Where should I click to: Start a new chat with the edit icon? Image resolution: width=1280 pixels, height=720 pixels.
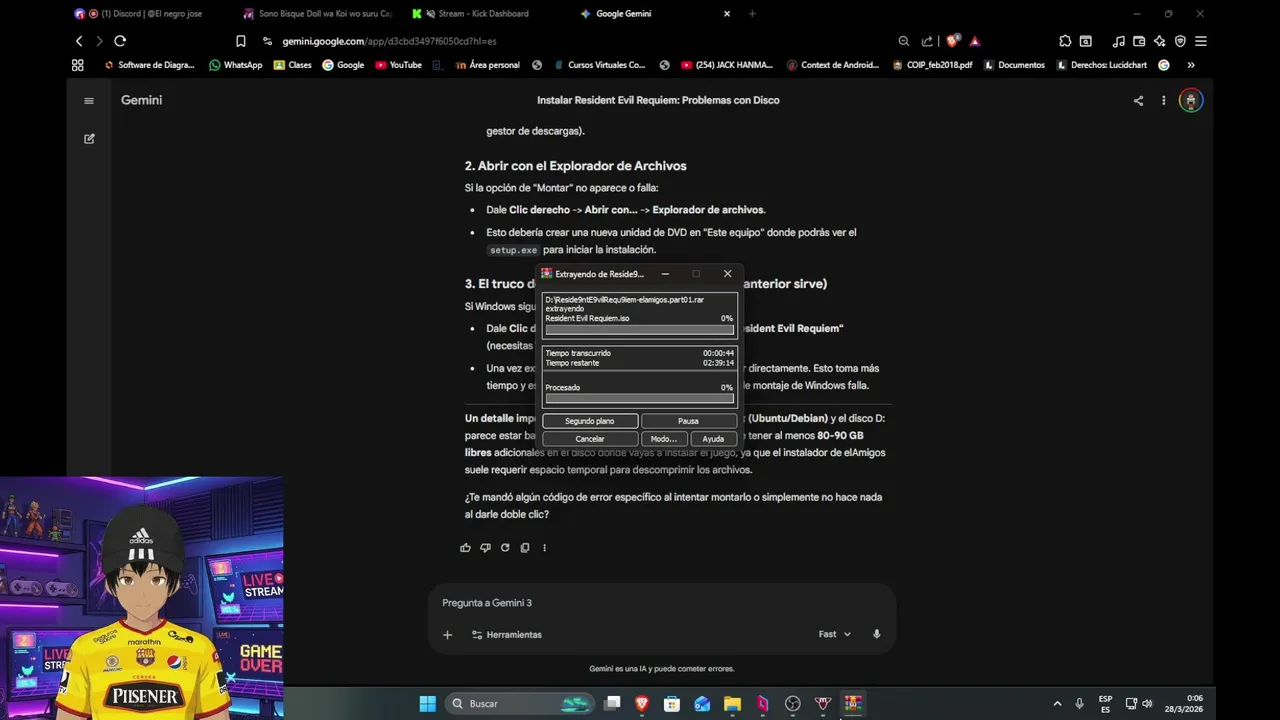click(89, 139)
